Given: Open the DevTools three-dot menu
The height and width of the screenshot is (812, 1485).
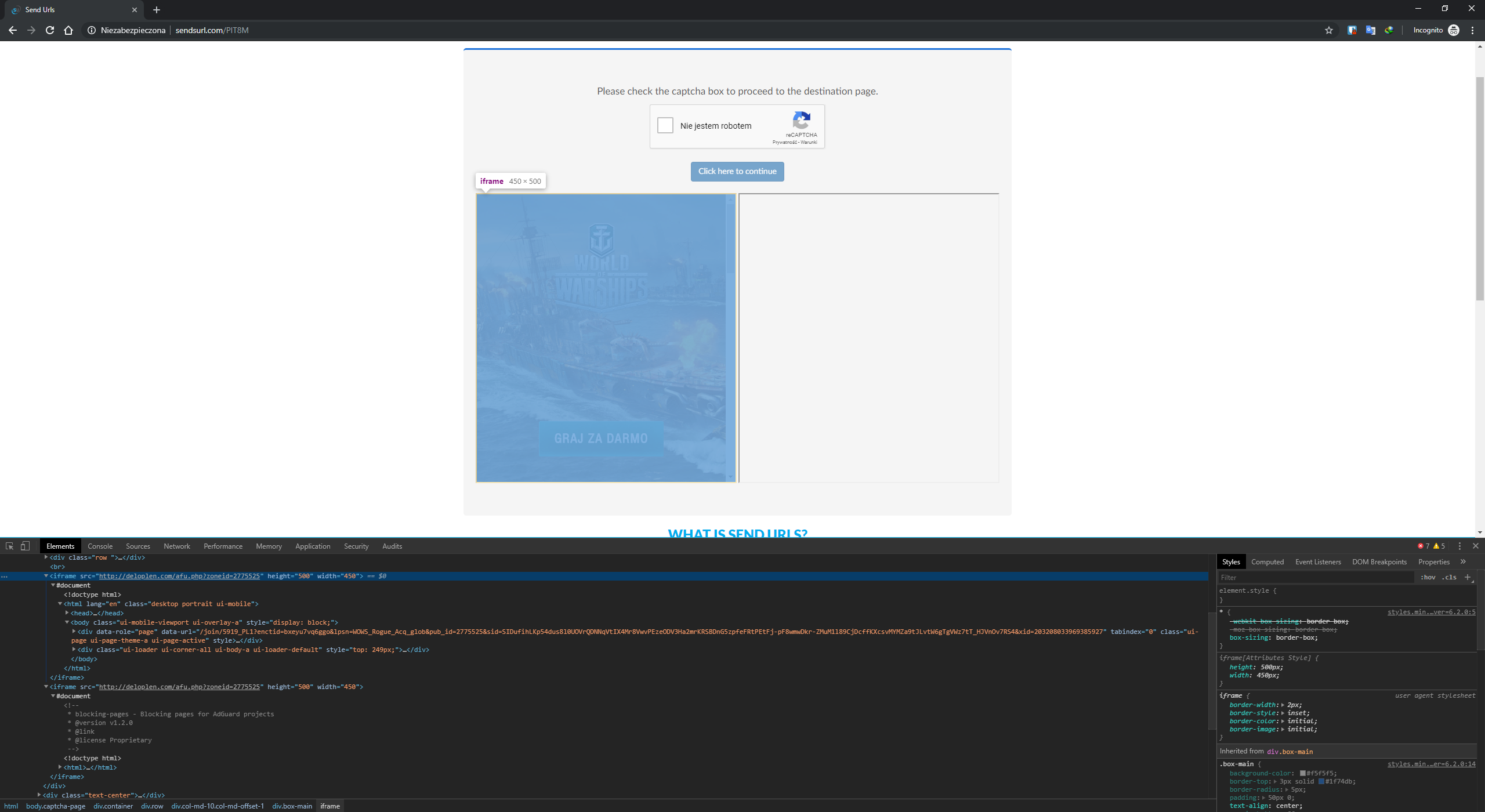Looking at the screenshot, I should pos(1461,546).
